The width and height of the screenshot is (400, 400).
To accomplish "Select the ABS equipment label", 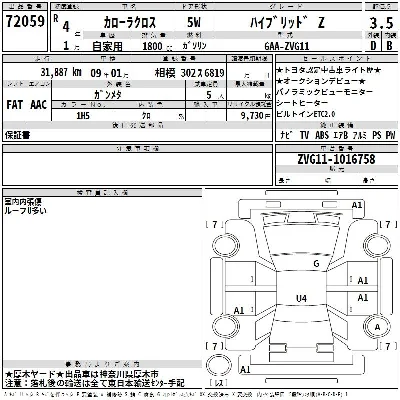I will [x=322, y=135].
